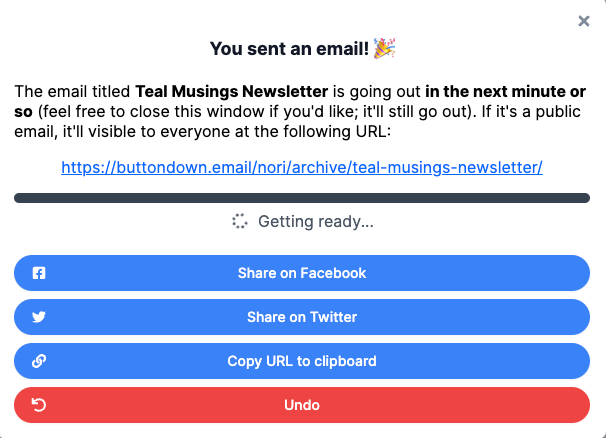Click the You sent an email heading

(288, 48)
